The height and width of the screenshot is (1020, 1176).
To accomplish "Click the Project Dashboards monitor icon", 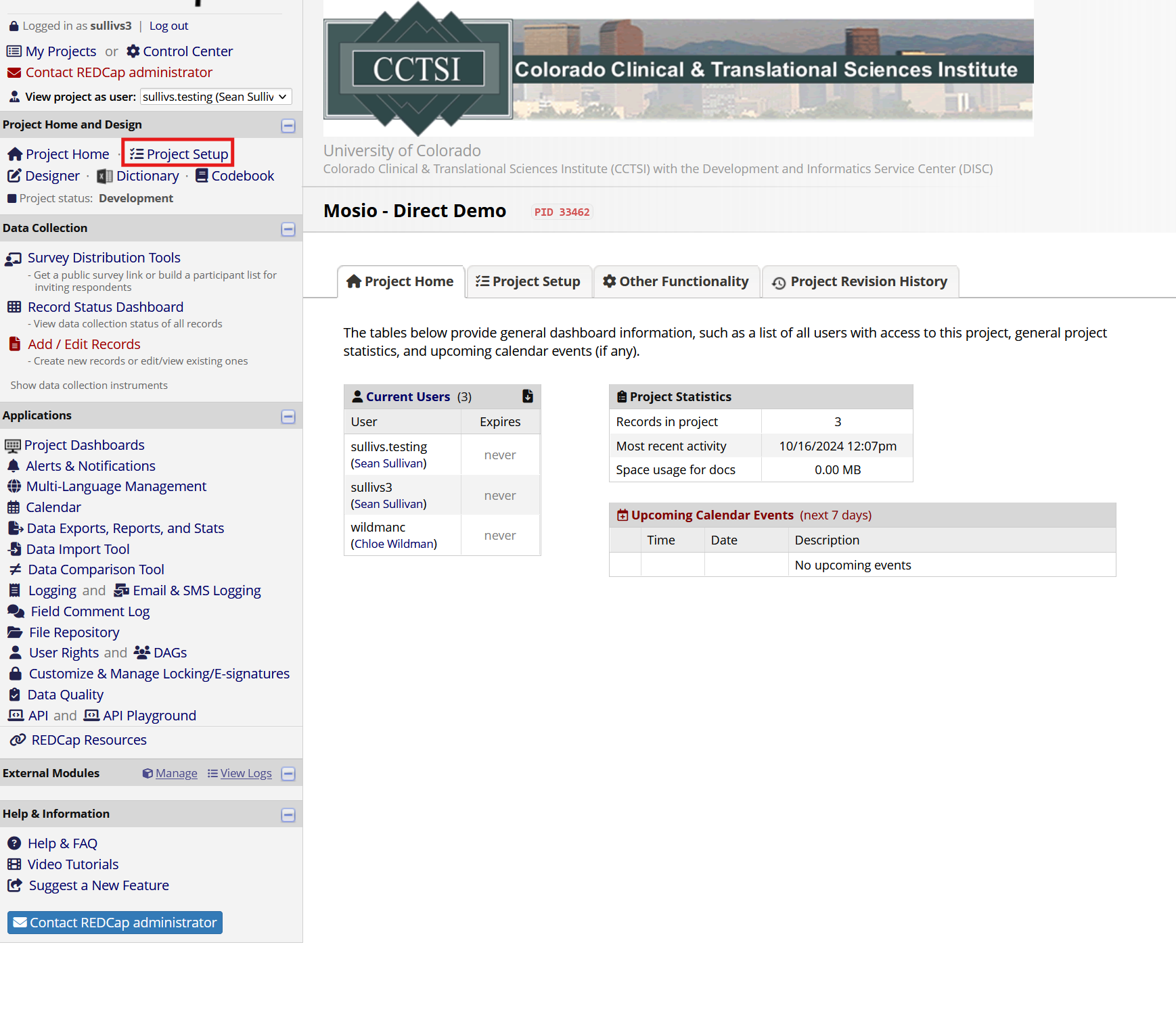I will pyautogui.click(x=13, y=446).
